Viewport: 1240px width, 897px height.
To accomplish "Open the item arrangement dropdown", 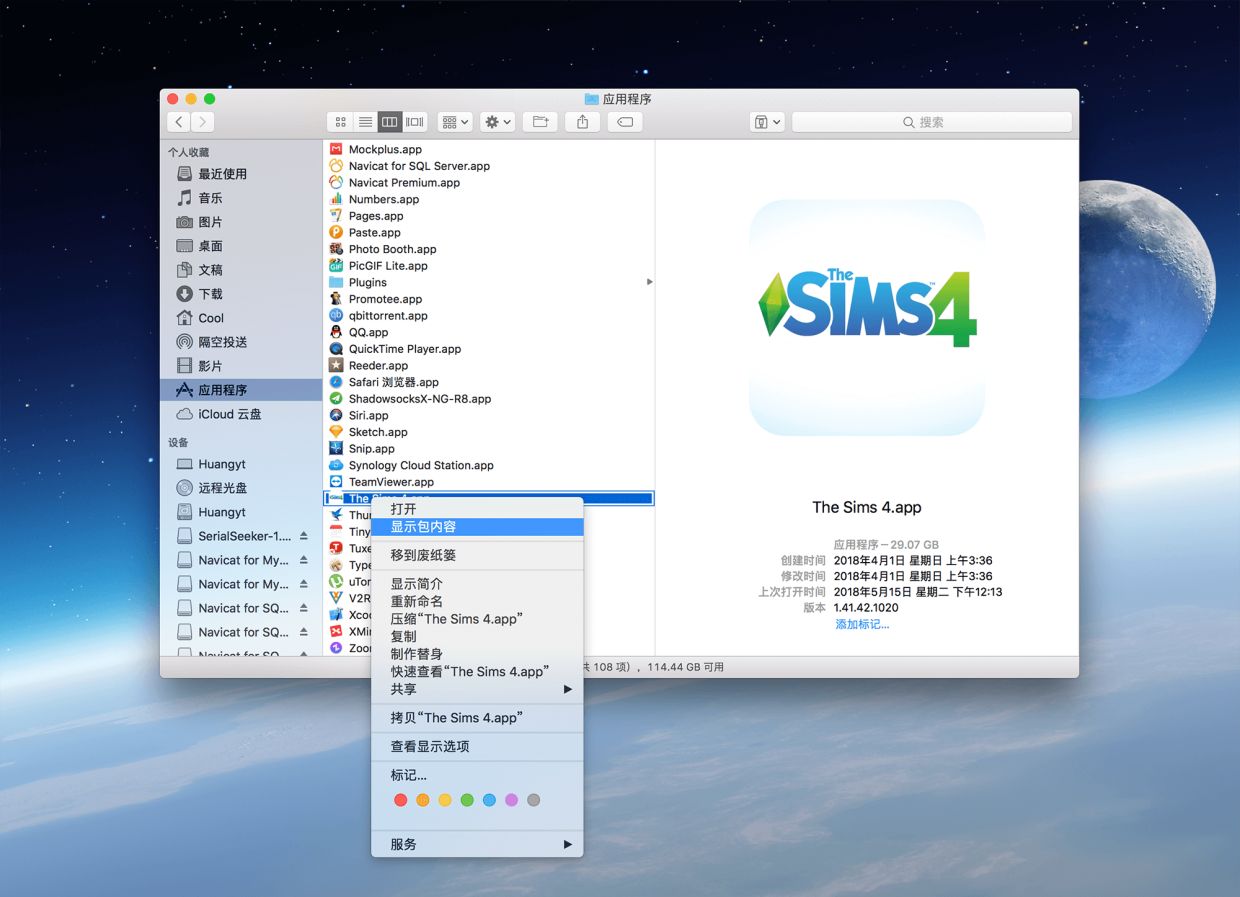I will click(455, 122).
